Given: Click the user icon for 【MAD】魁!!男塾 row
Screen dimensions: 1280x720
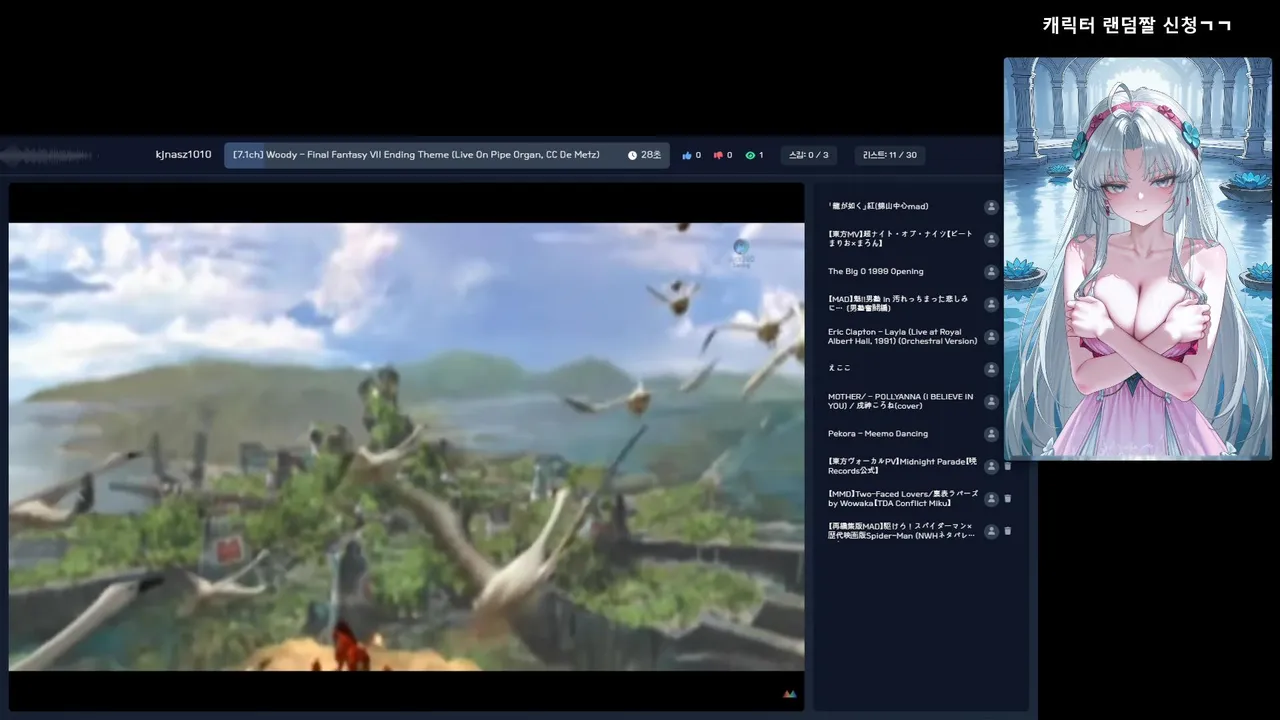Looking at the screenshot, I should point(991,304).
